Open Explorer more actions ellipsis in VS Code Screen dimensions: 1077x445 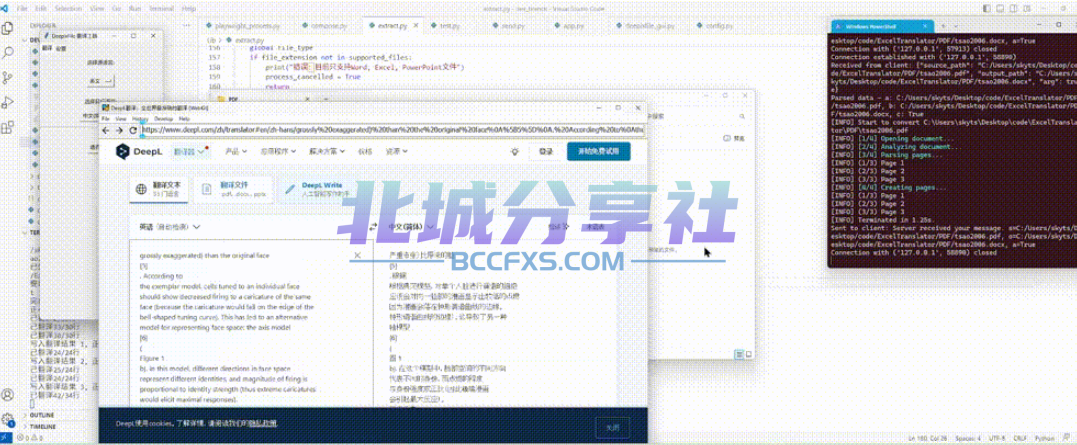(187, 25)
